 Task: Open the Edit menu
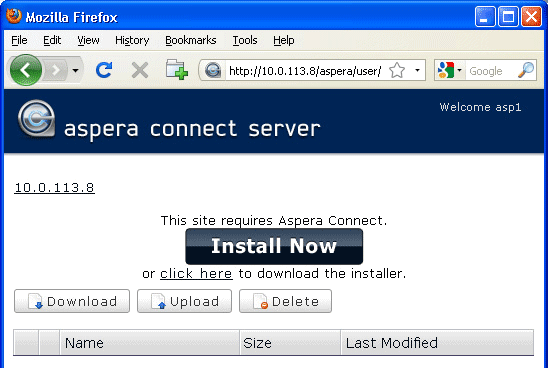[52, 41]
